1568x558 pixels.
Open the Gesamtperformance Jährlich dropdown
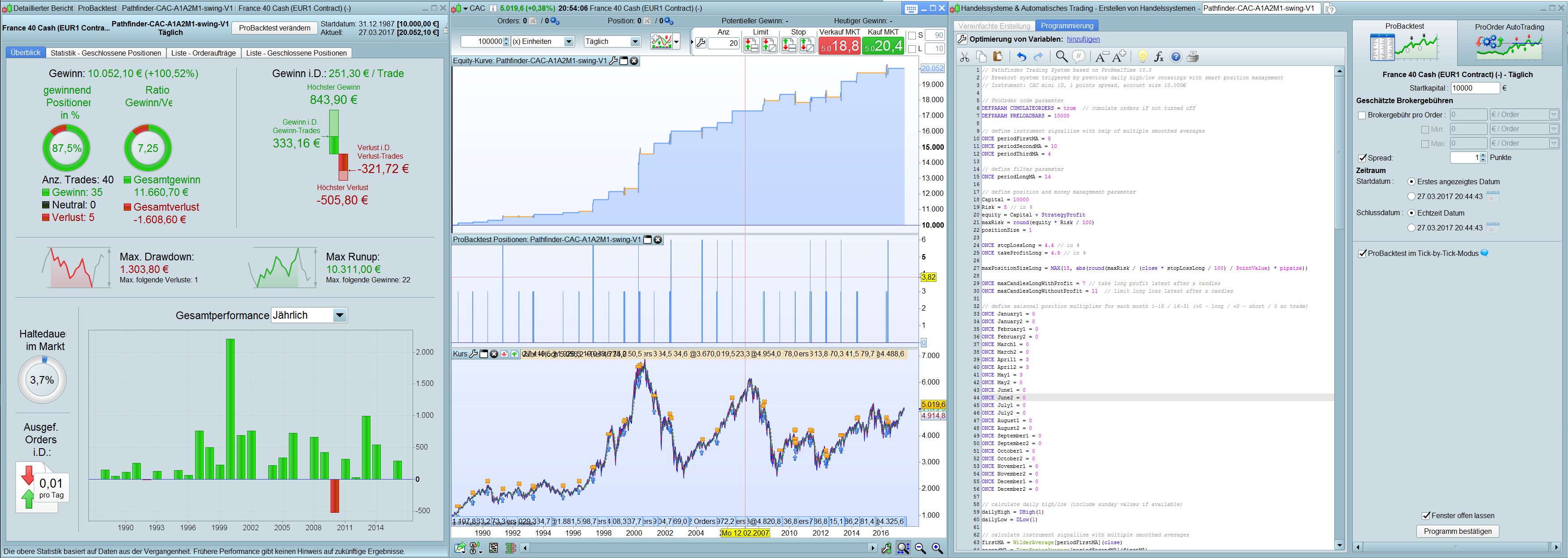340,315
